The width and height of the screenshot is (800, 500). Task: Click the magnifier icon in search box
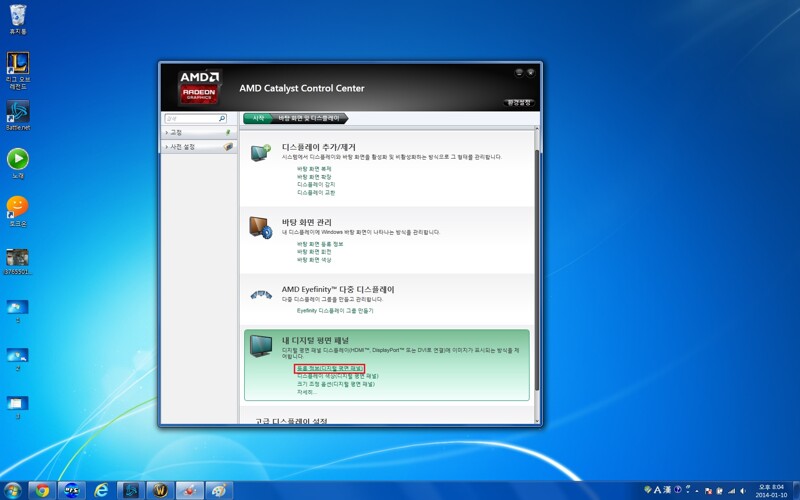[222, 118]
